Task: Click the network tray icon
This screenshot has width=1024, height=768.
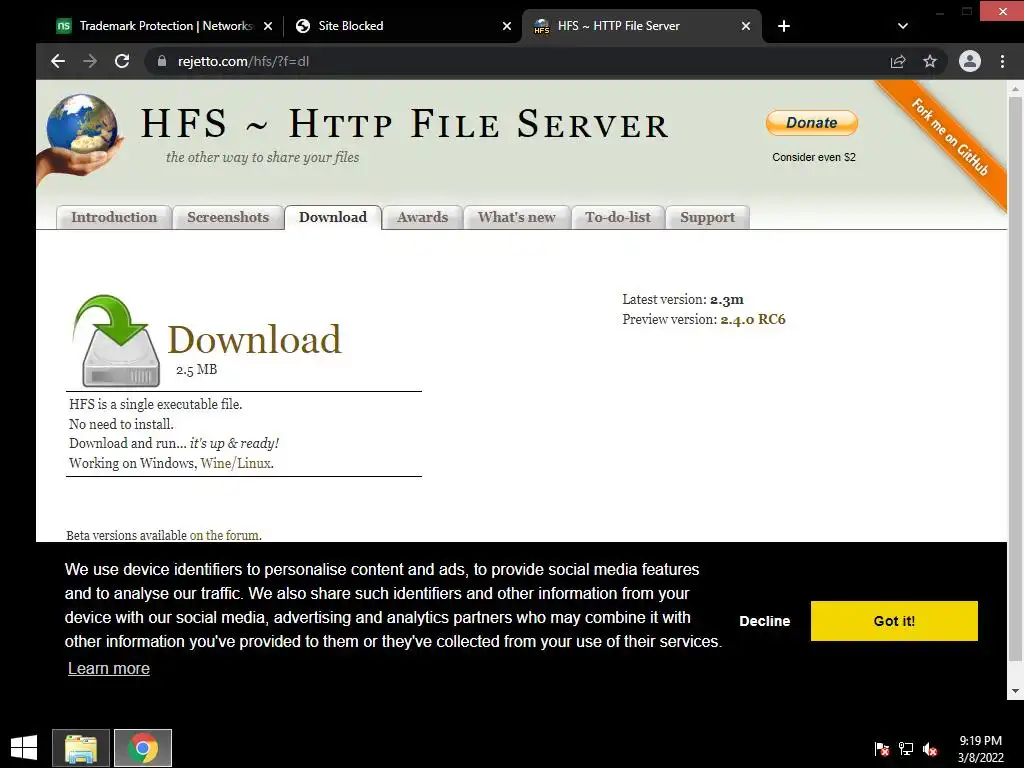Action: (906, 748)
